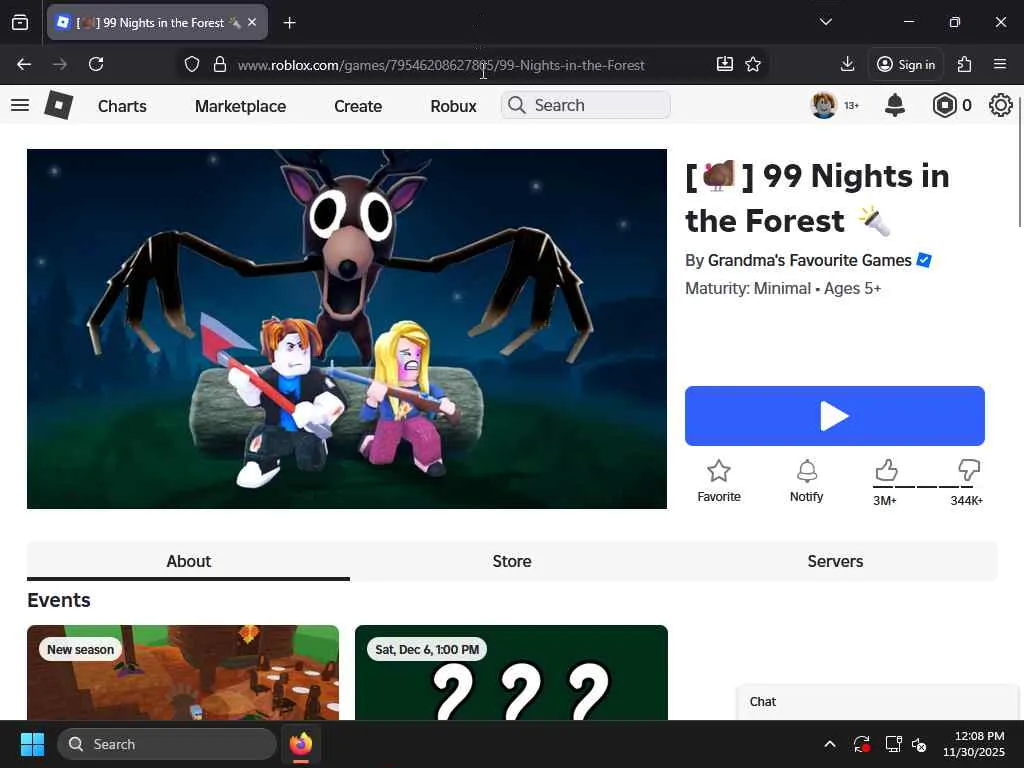Click the taskbar Search box

[167, 744]
